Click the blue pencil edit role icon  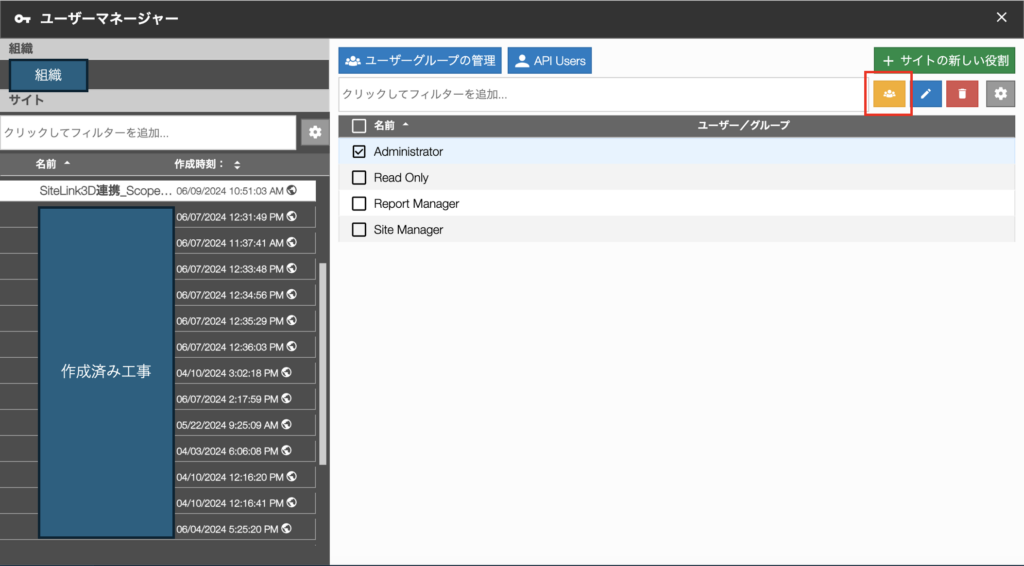pyautogui.click(x=926, y=94)
